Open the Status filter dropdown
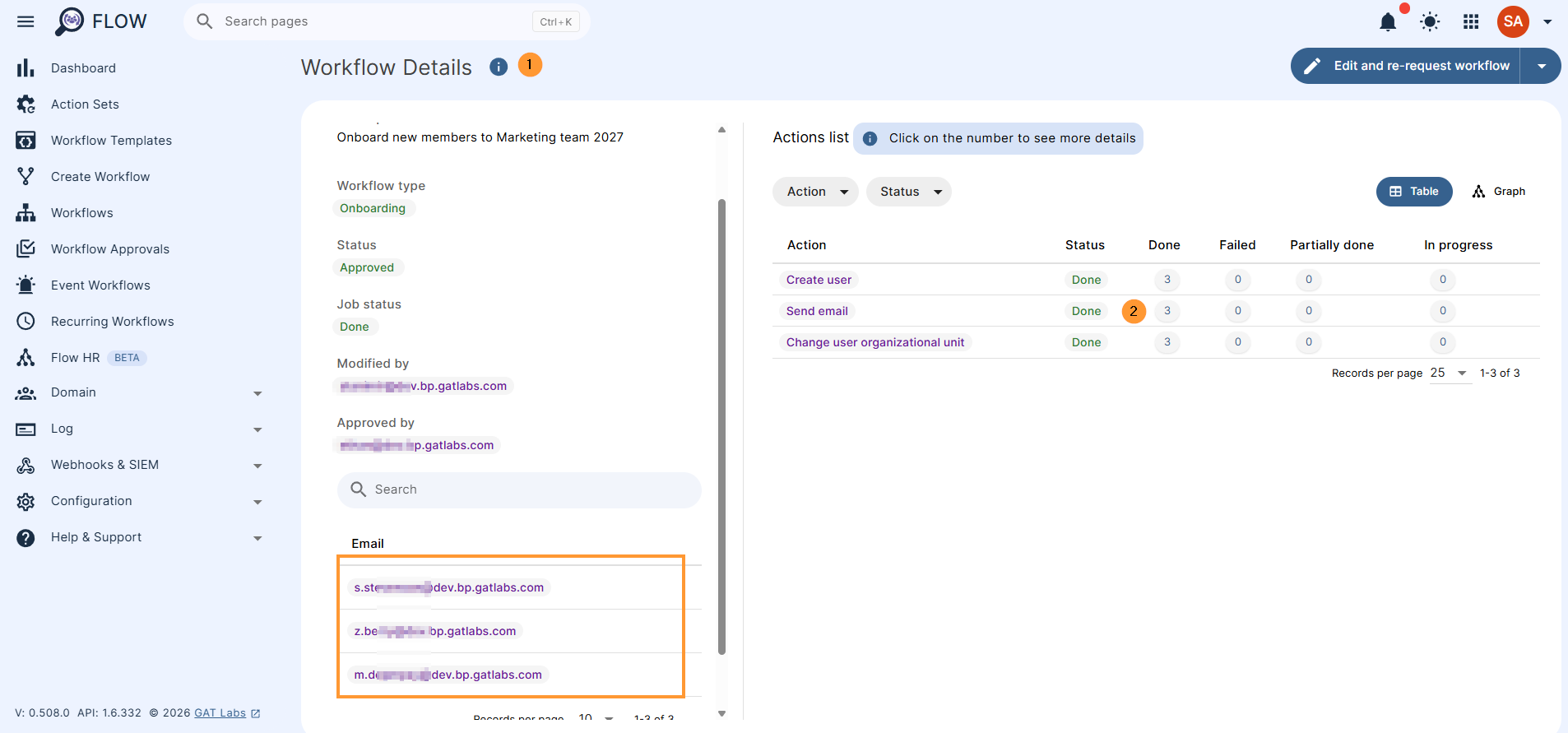The height and width of the screenshot is (733, 1568). tap(909, 192)
